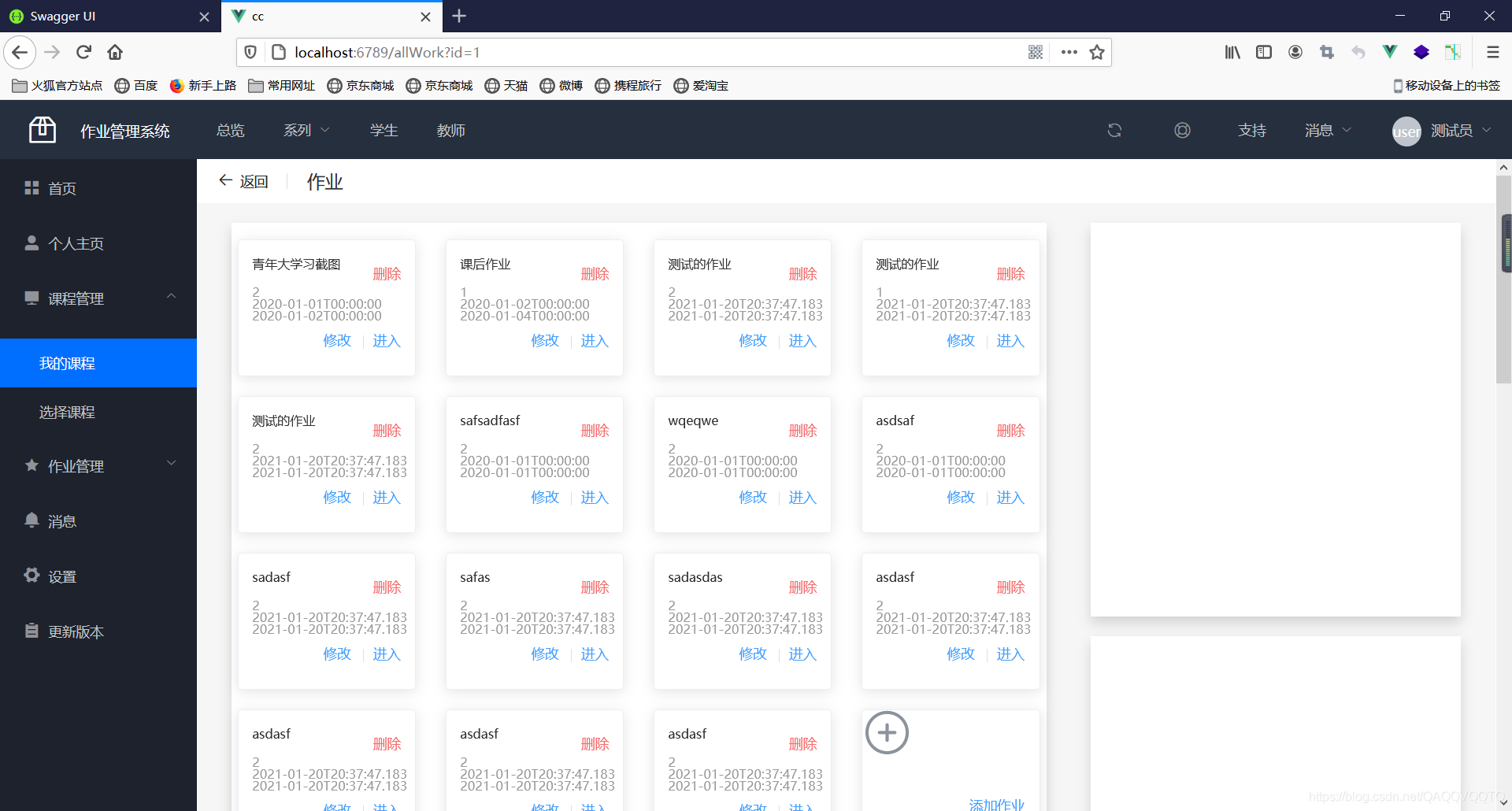Select 我的课程 in sidebar

[x=98, y=363]
